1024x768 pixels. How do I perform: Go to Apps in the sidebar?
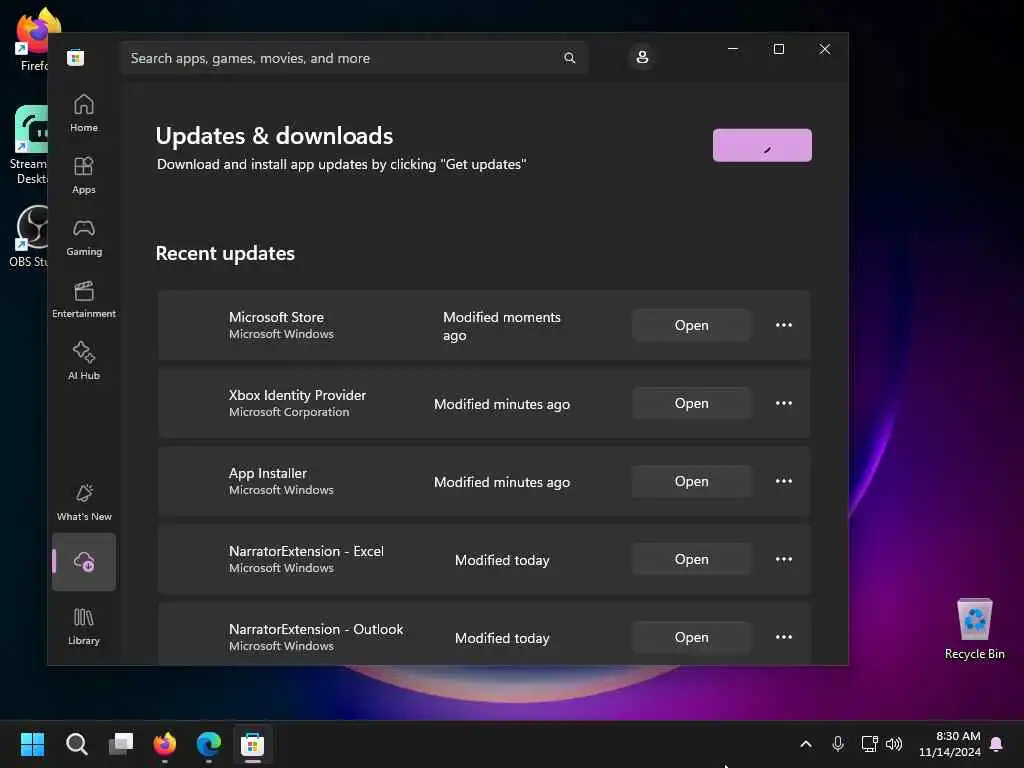coord(84,175)
